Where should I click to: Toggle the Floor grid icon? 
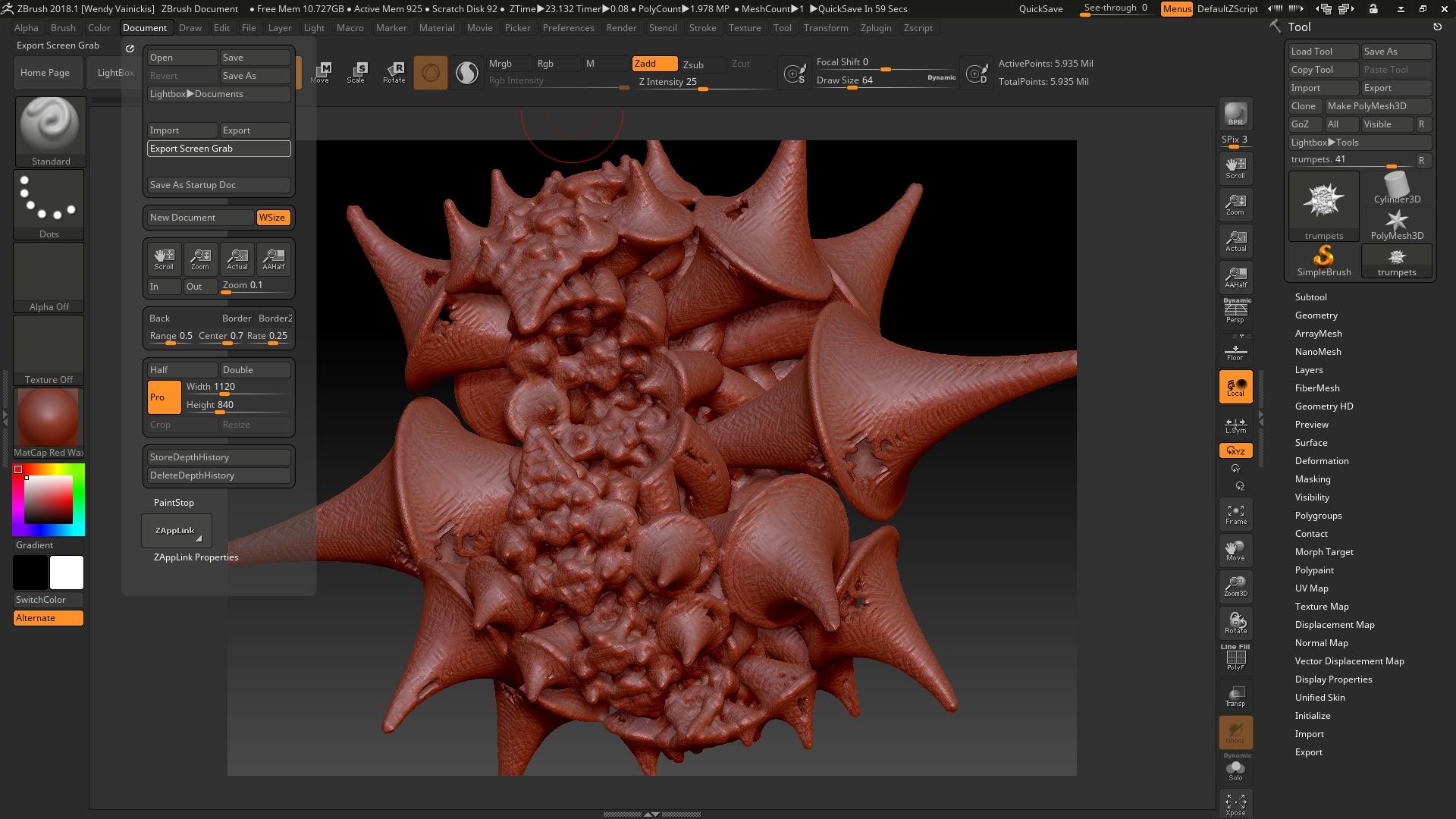(x=1235, y=352)
